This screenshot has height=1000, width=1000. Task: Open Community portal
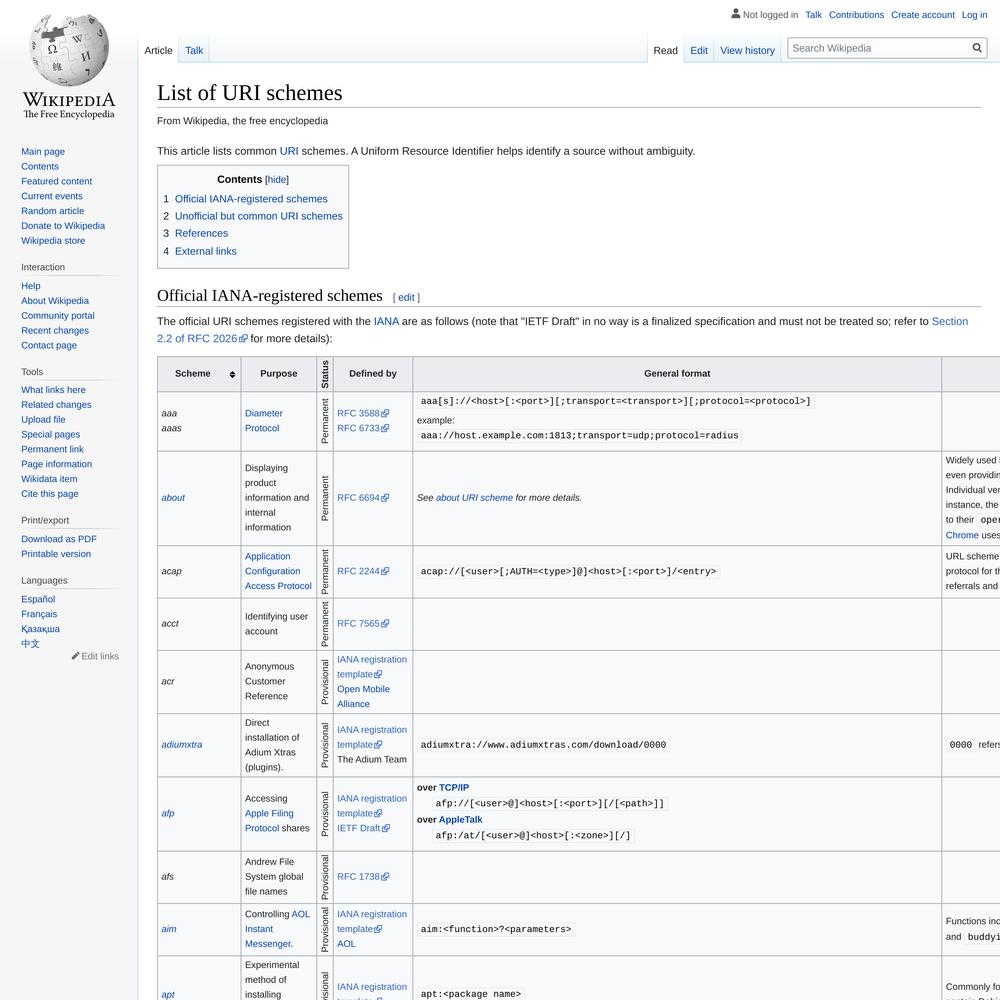(57, 315)
